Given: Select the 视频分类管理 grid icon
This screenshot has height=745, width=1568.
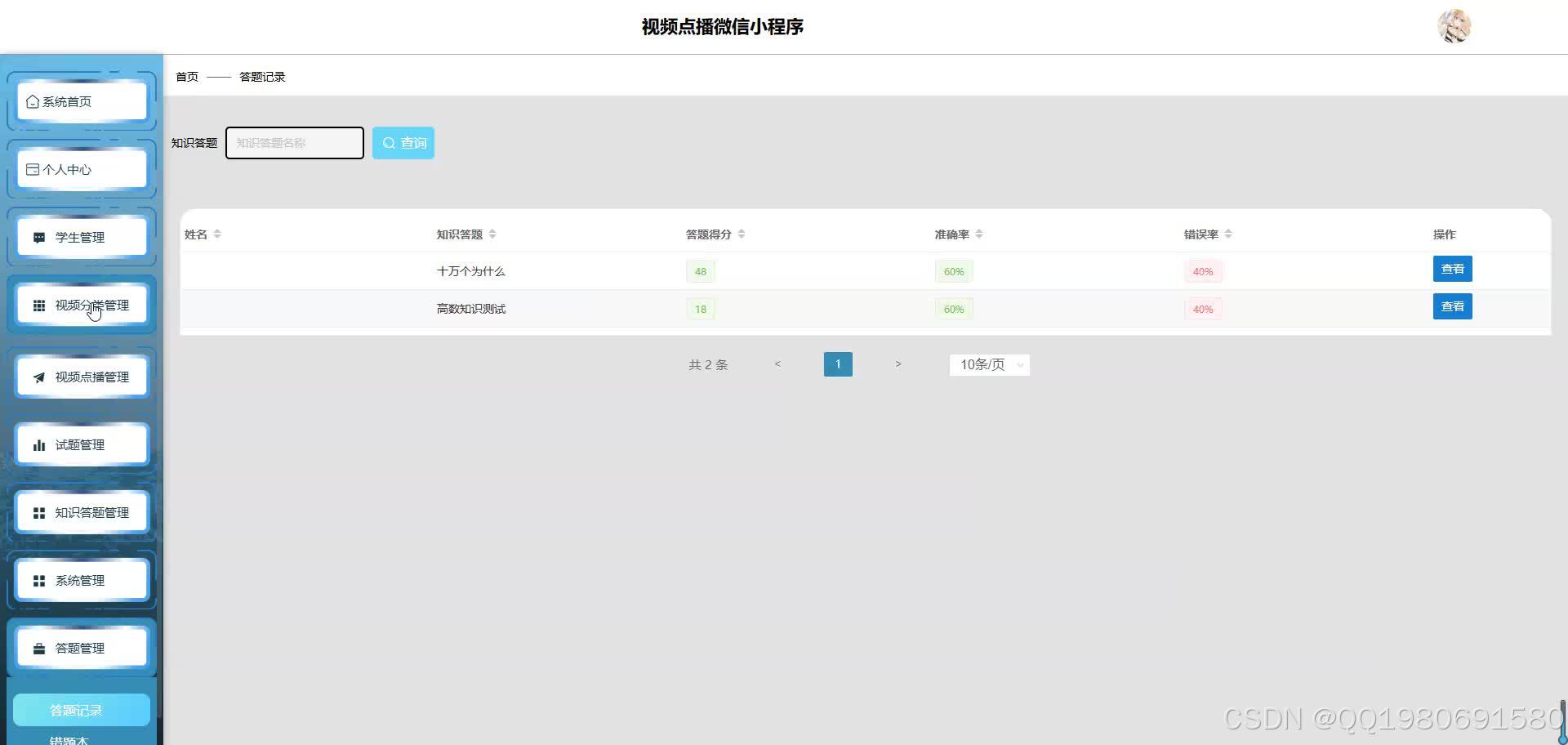Looking at the screenshot, I should 38,306.
